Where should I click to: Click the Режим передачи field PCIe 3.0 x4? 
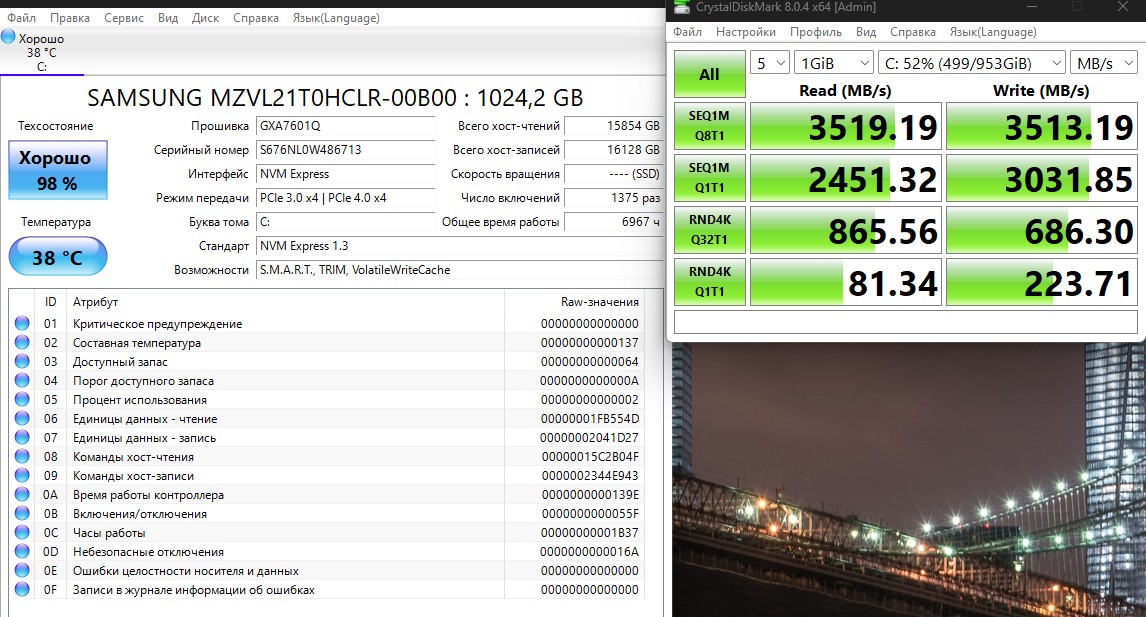[x=346, y=198]
